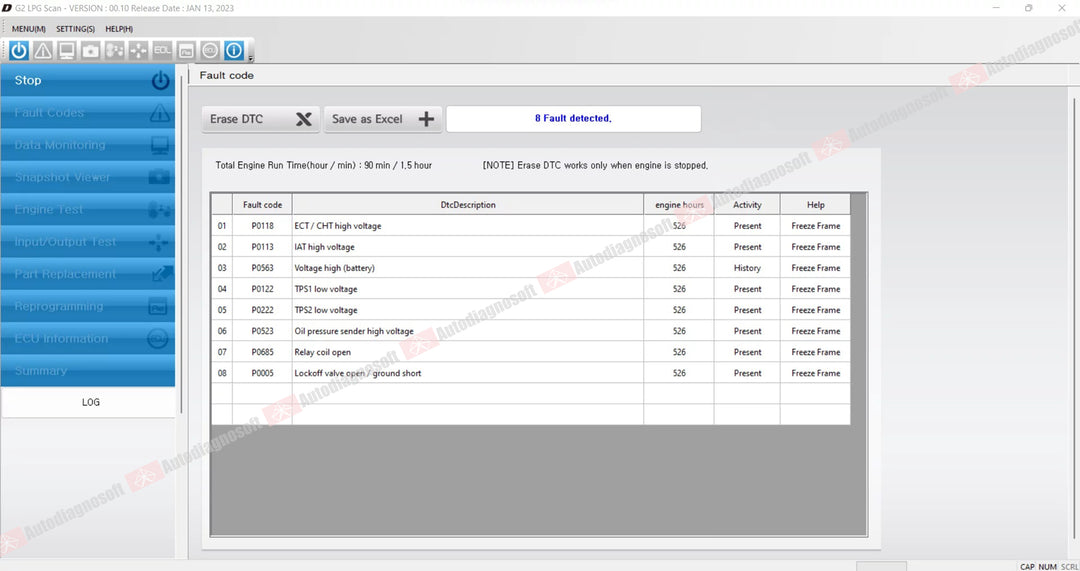Click the History activity cell
This screenshot has height=571, width=1080.
[x=747, y=268]
